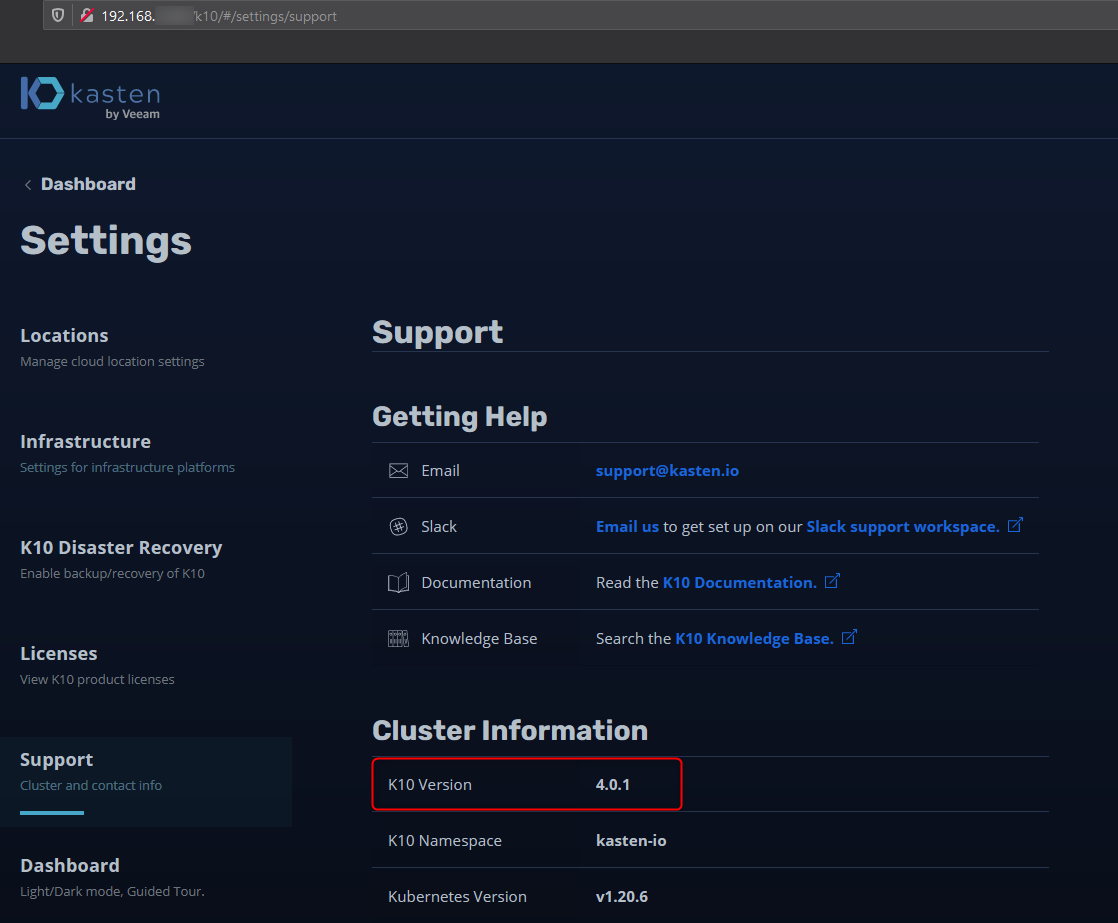Viewport: 1118px width, 923px height.
Task: Select K10 Disaster Recovery in sidebar
Action: click(121, 548)
